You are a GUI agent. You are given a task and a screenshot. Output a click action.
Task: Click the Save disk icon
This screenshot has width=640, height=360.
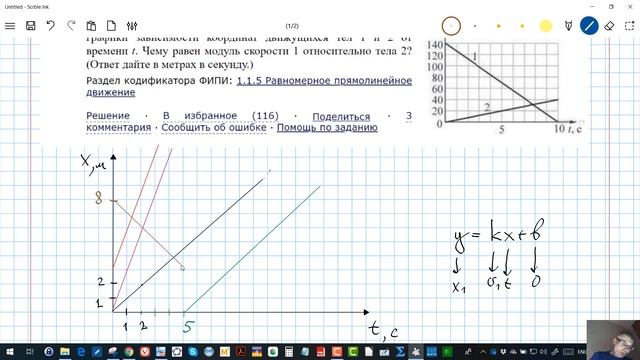(30, 26)
